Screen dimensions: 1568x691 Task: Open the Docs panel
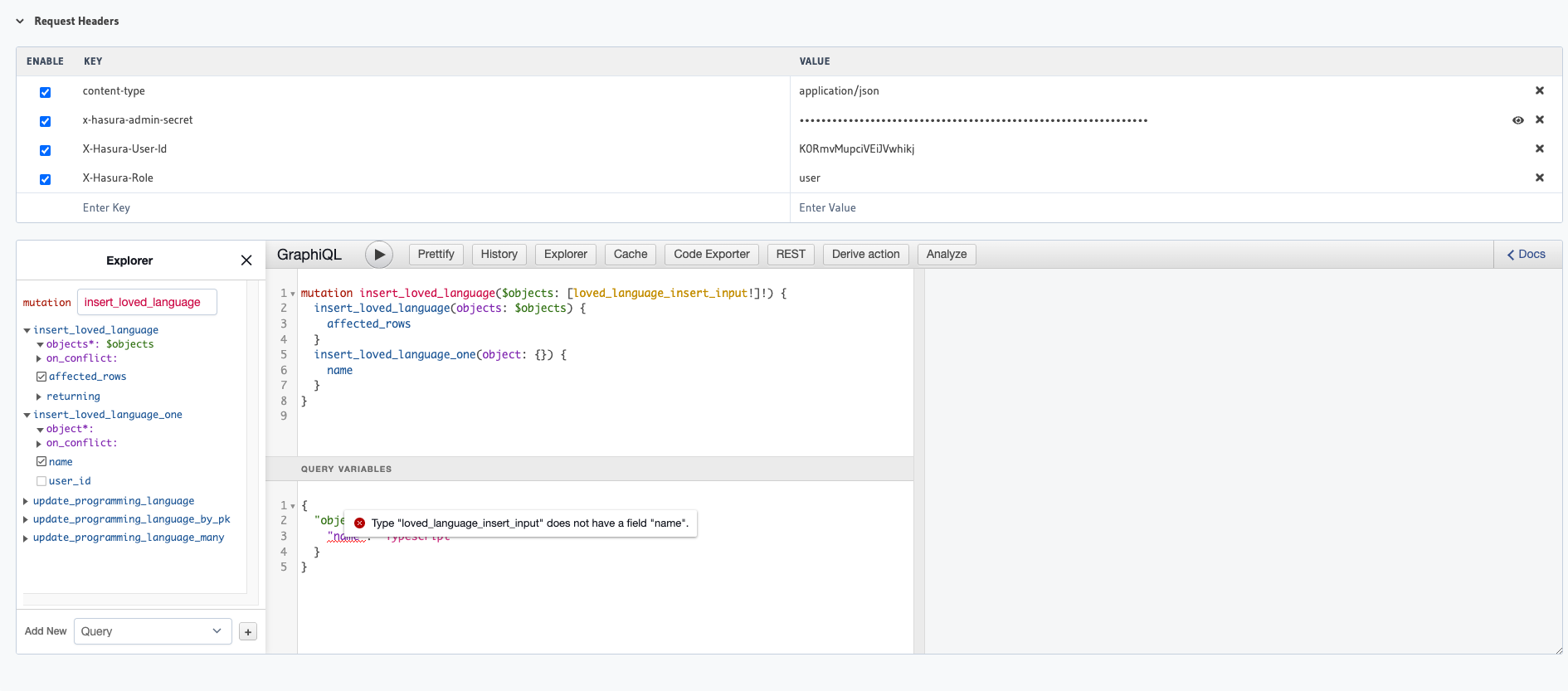pyautogui.click(x=1527, y=255)
